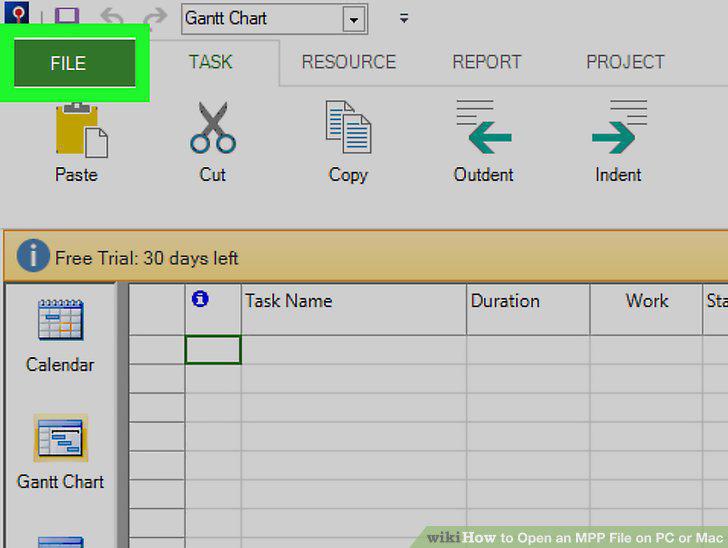The width and height of the screenshot is (728, 548).
Task: Select the highlighted first indicator cell
Action: click(x=213, y=350)
